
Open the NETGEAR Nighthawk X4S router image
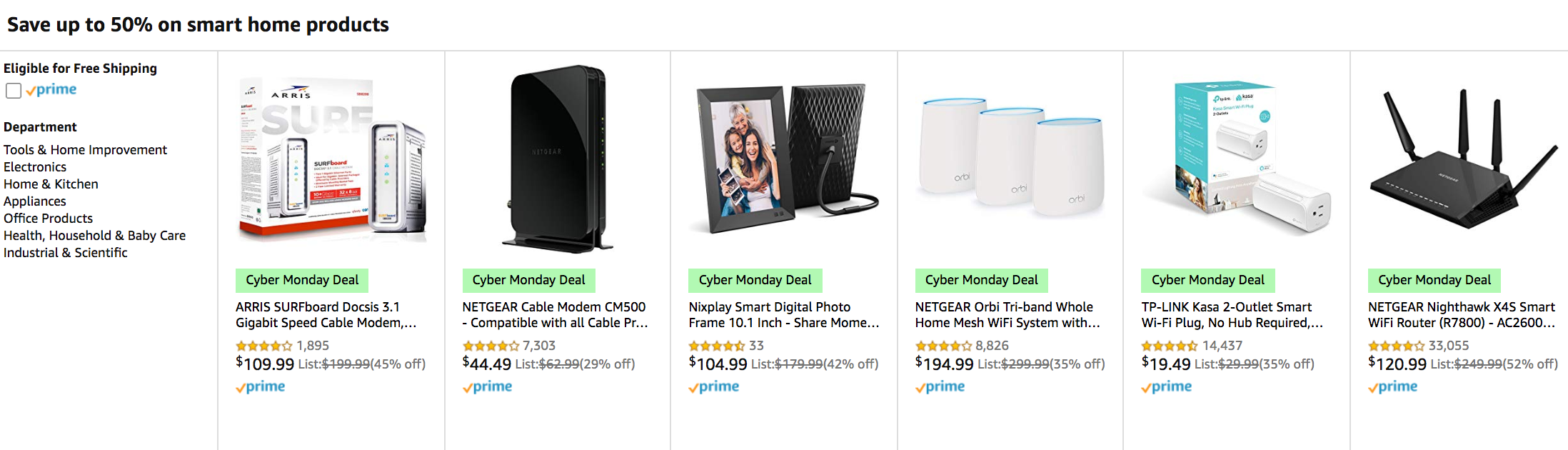(1463, 159)
